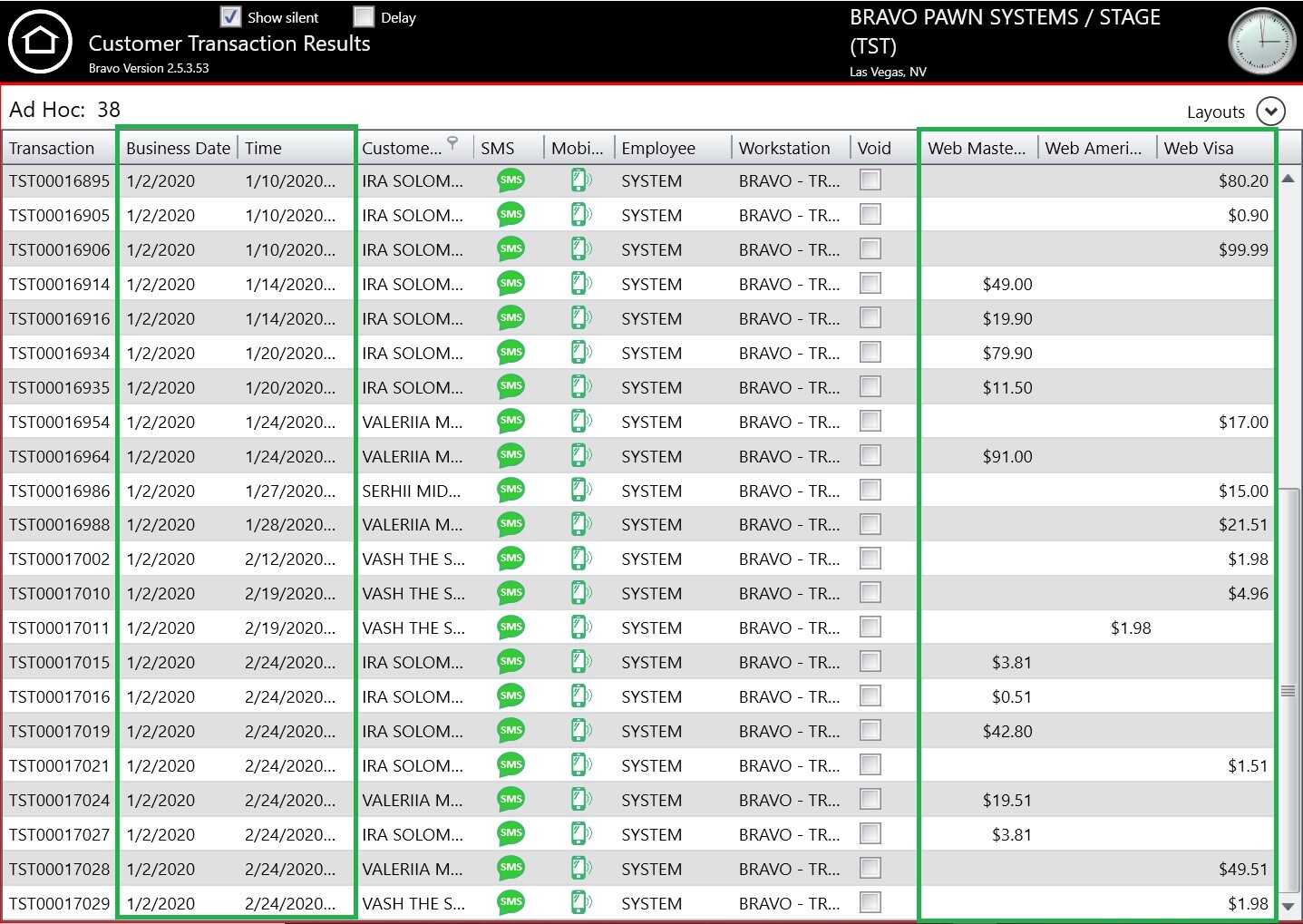The image size is (1303, 924).
Task: Click SMS icon for TST00016986
Action: click(511, 491)
